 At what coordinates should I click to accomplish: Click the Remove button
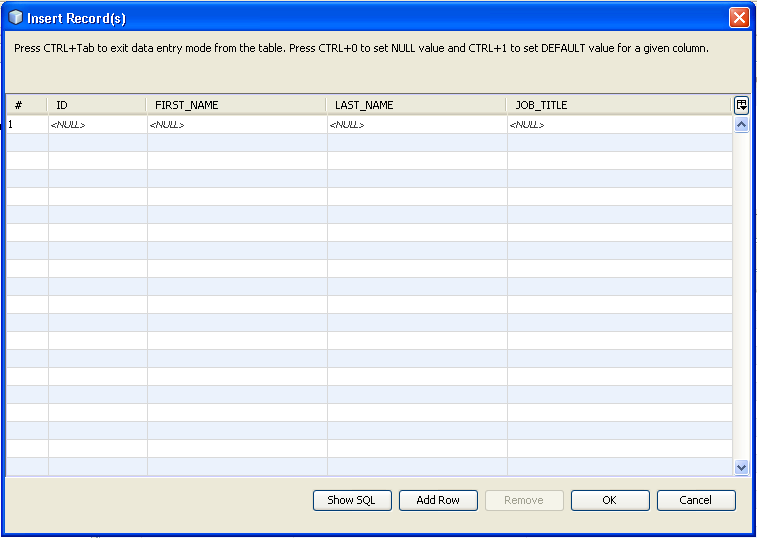(524, 500)
